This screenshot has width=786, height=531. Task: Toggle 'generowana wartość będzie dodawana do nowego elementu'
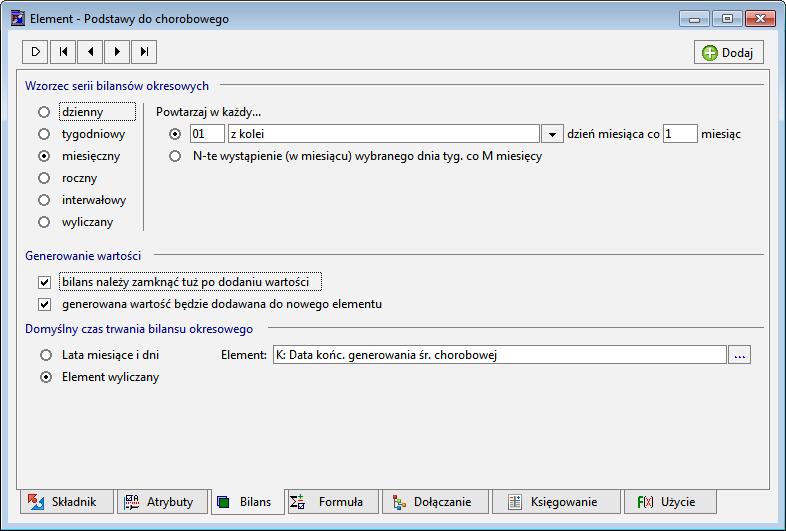click(x=45, y=304)
